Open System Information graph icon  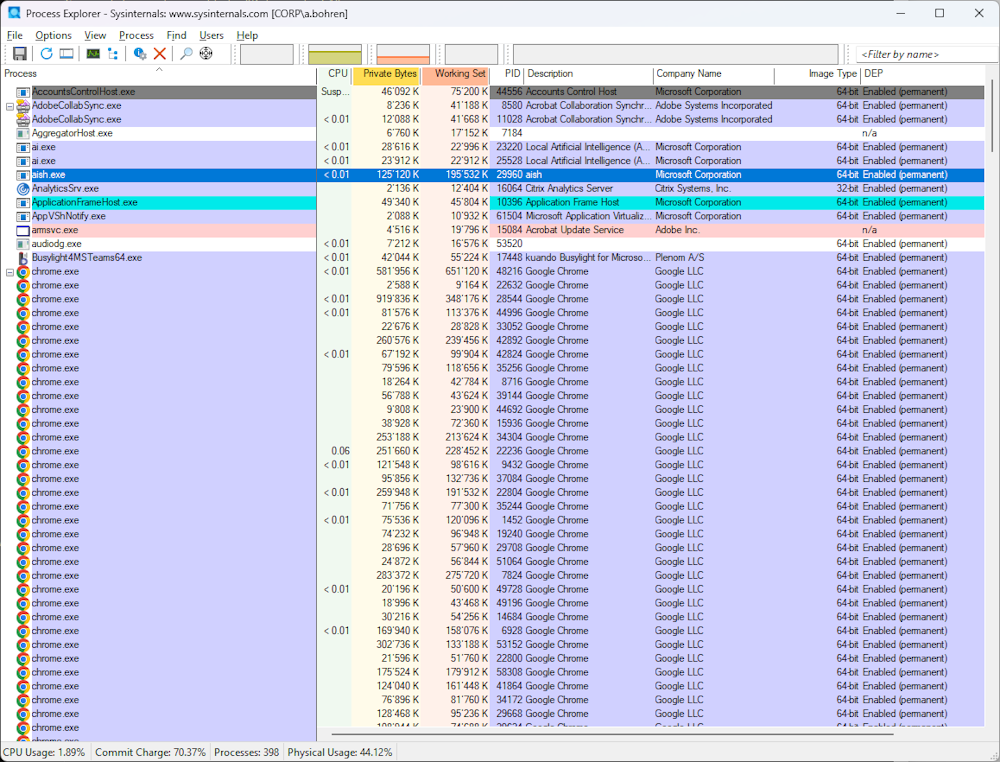coord(93,54)
